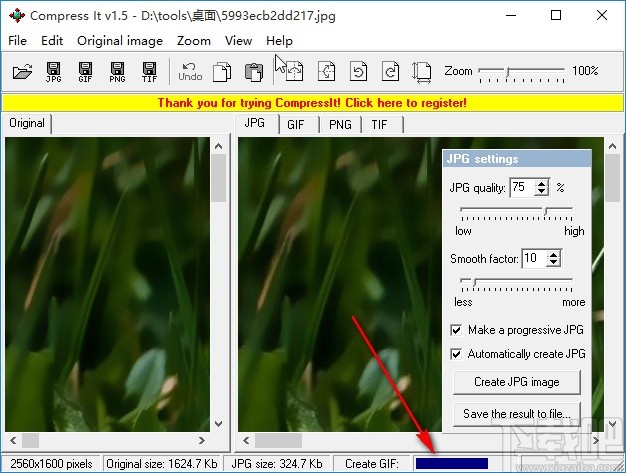
Task: Click the copy icon in the toolbar
Action: click(223, 71)
